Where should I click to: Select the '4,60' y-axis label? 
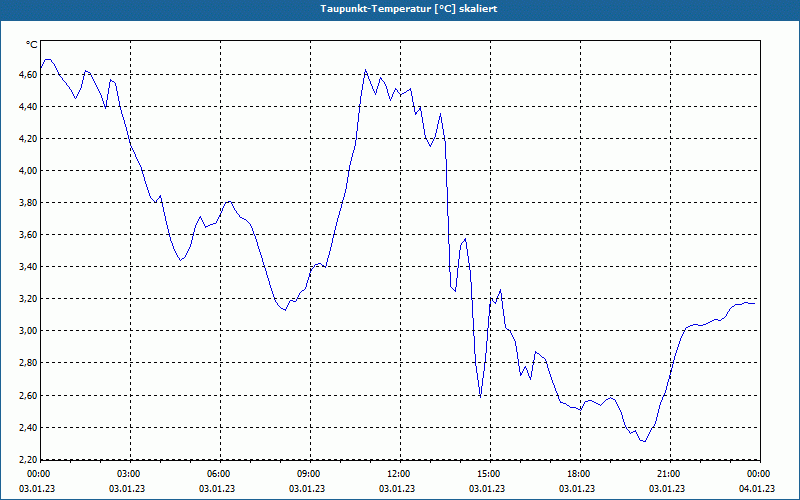(29, 74)
